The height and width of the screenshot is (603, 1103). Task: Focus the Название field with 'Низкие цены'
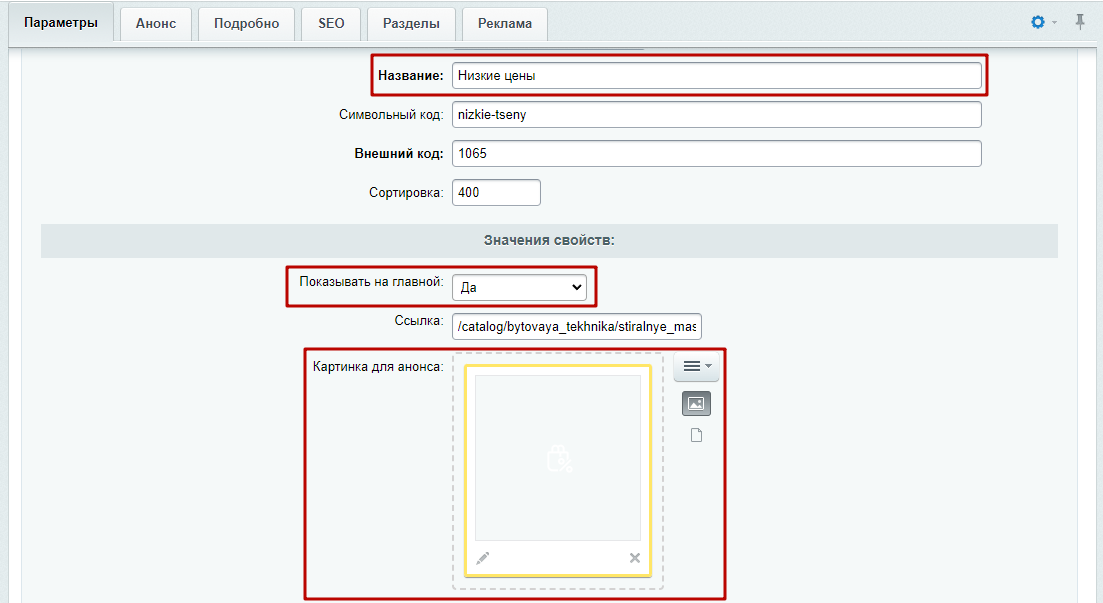click(716, 75)
